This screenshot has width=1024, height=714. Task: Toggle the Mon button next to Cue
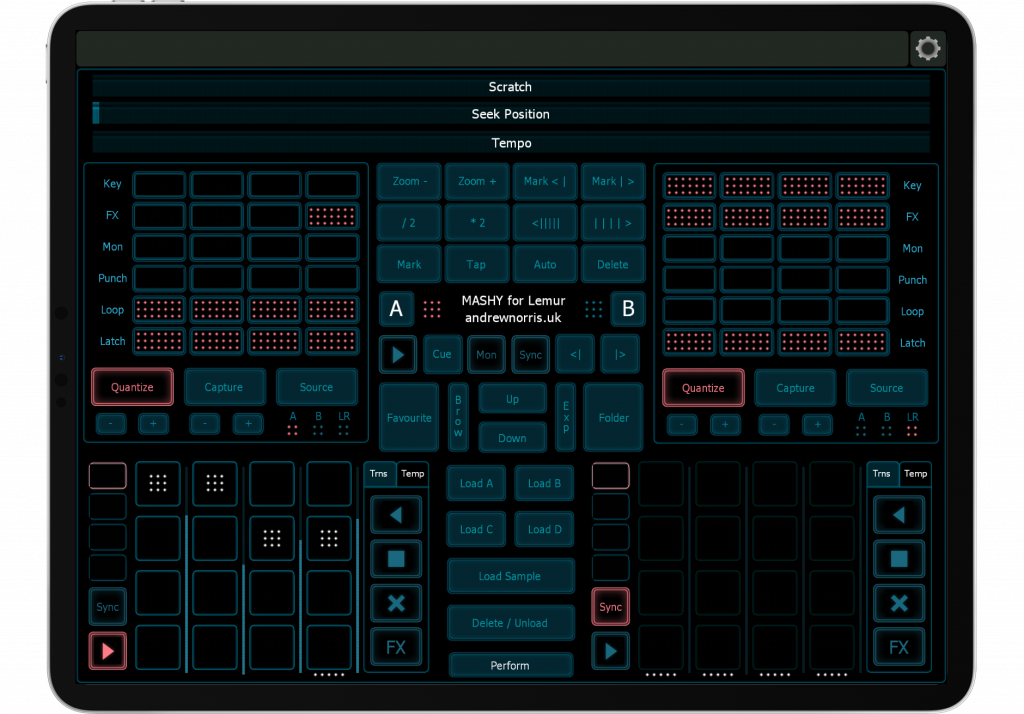tap(486, 354)
